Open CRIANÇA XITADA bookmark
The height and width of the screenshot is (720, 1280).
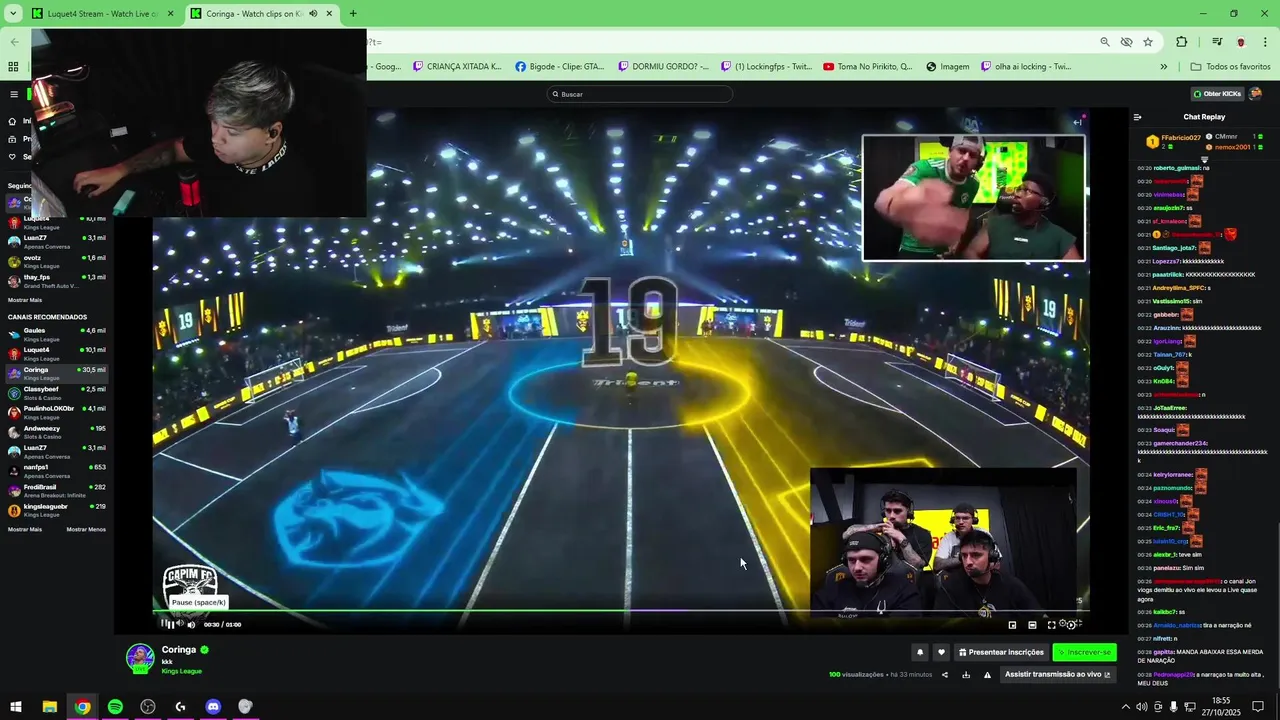(457, 67)
